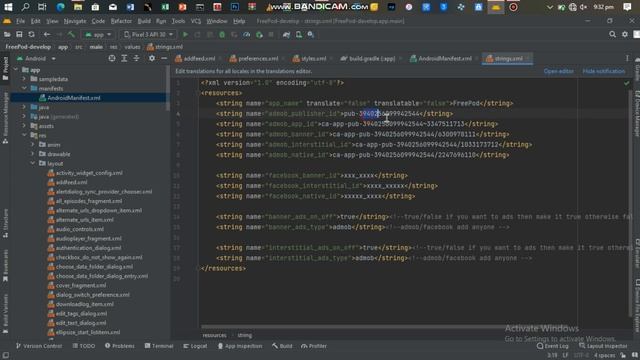
Task: Collapse the layout folder
Action: (x=33, y=163)
